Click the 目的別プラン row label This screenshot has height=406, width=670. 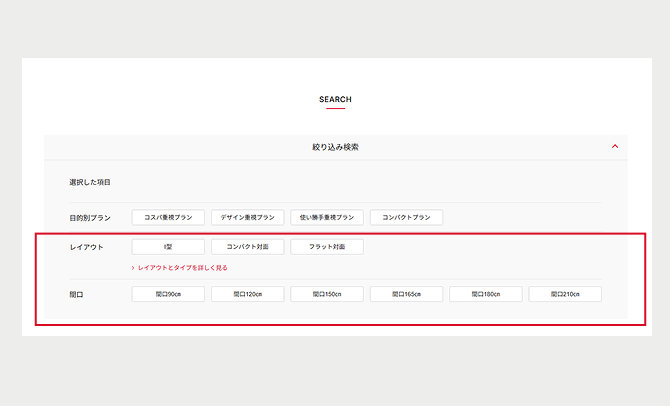90,218
